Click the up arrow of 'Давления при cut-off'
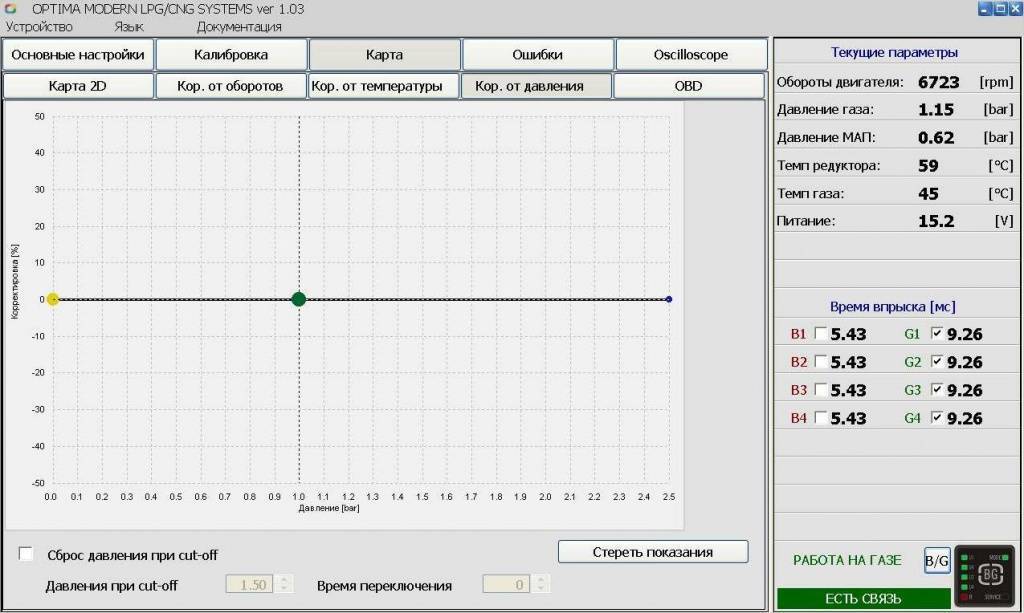Viewport: 1024px width, 613px height. click(284, 579)
